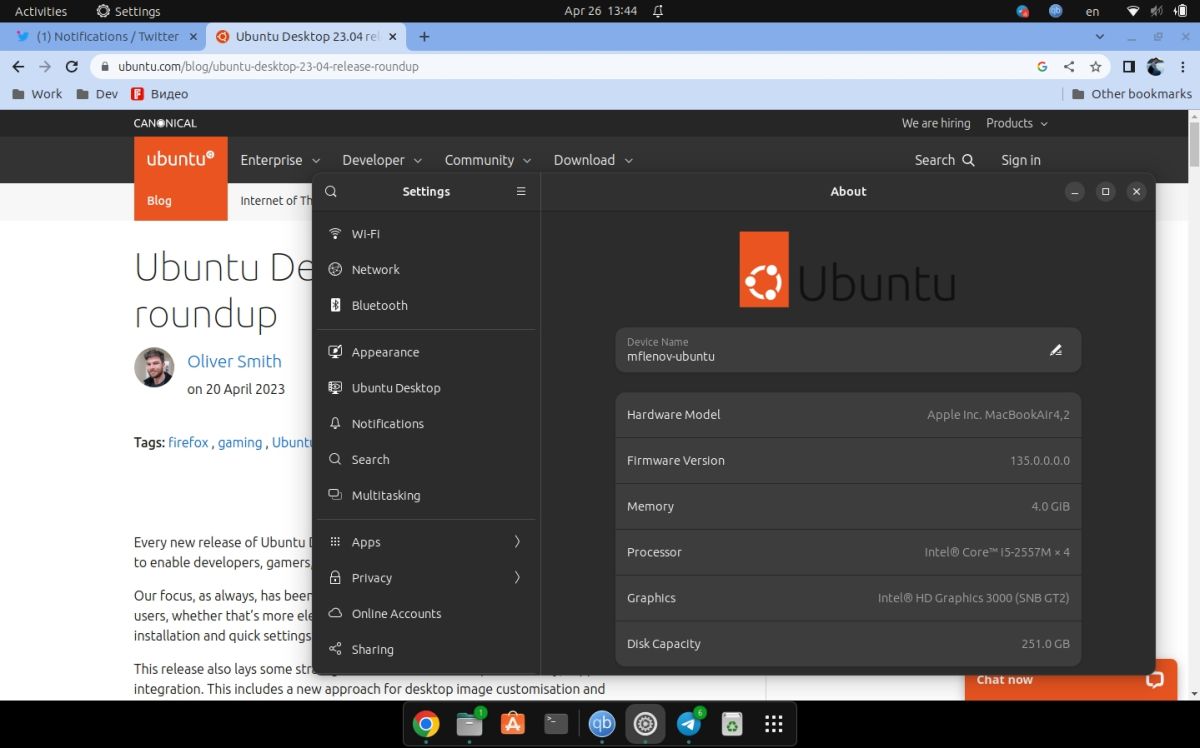Switch to the Twitter Notifications tab
The height and width of the screenshot is (748, 1200).
(x=105, y=36)
